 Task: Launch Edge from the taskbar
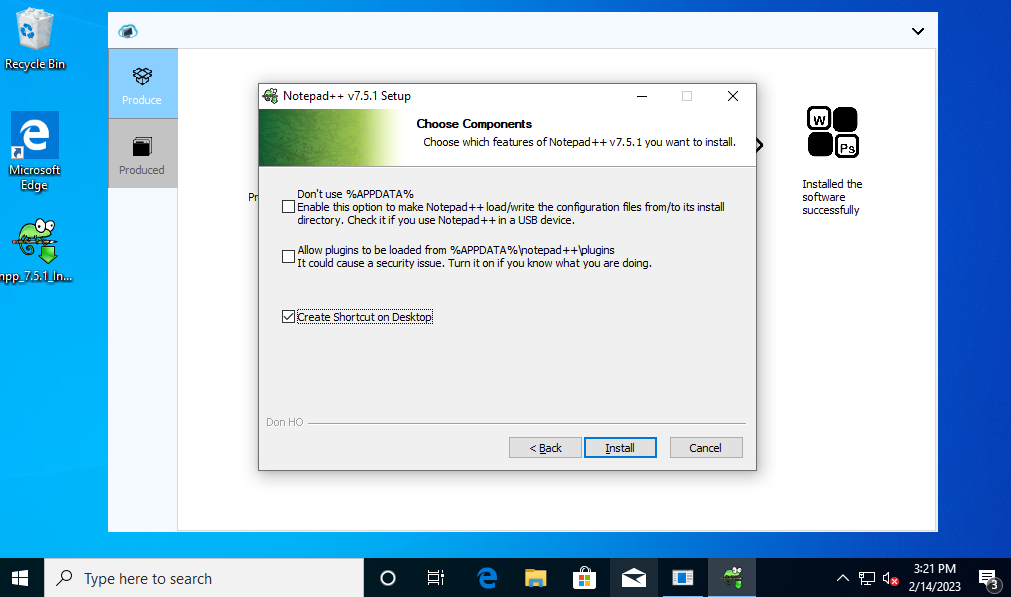(x=487, y=578)
